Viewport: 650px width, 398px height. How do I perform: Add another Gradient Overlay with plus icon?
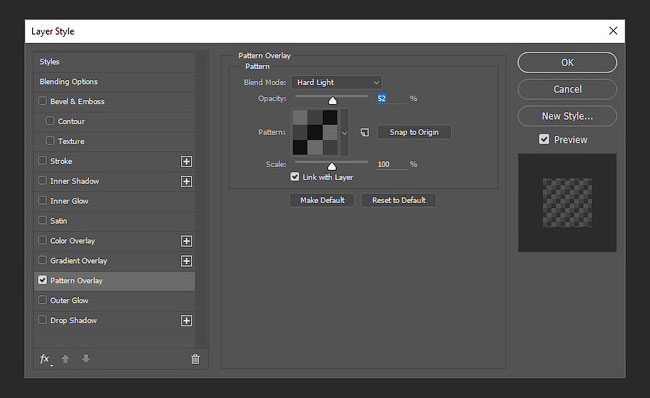click(x=187, y=261)
